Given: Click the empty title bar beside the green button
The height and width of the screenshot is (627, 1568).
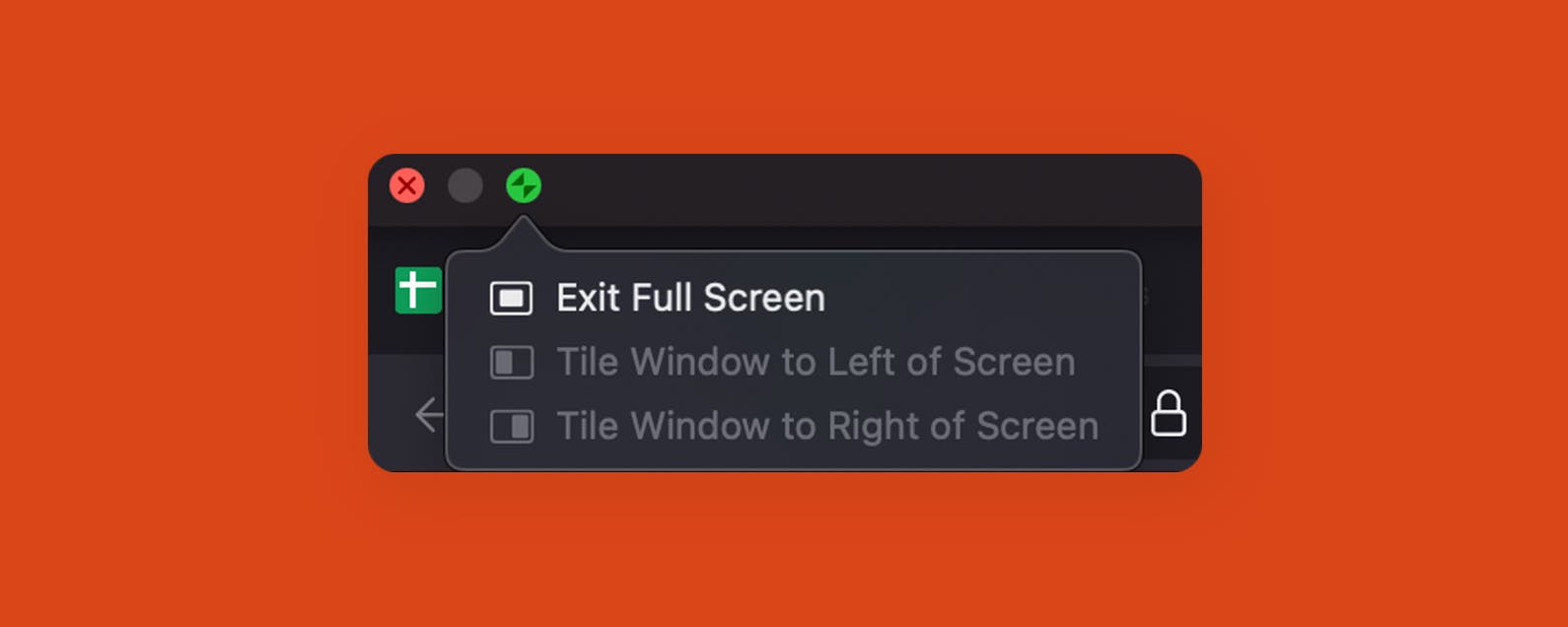Looking at the screenshot, I should (838, 187).
